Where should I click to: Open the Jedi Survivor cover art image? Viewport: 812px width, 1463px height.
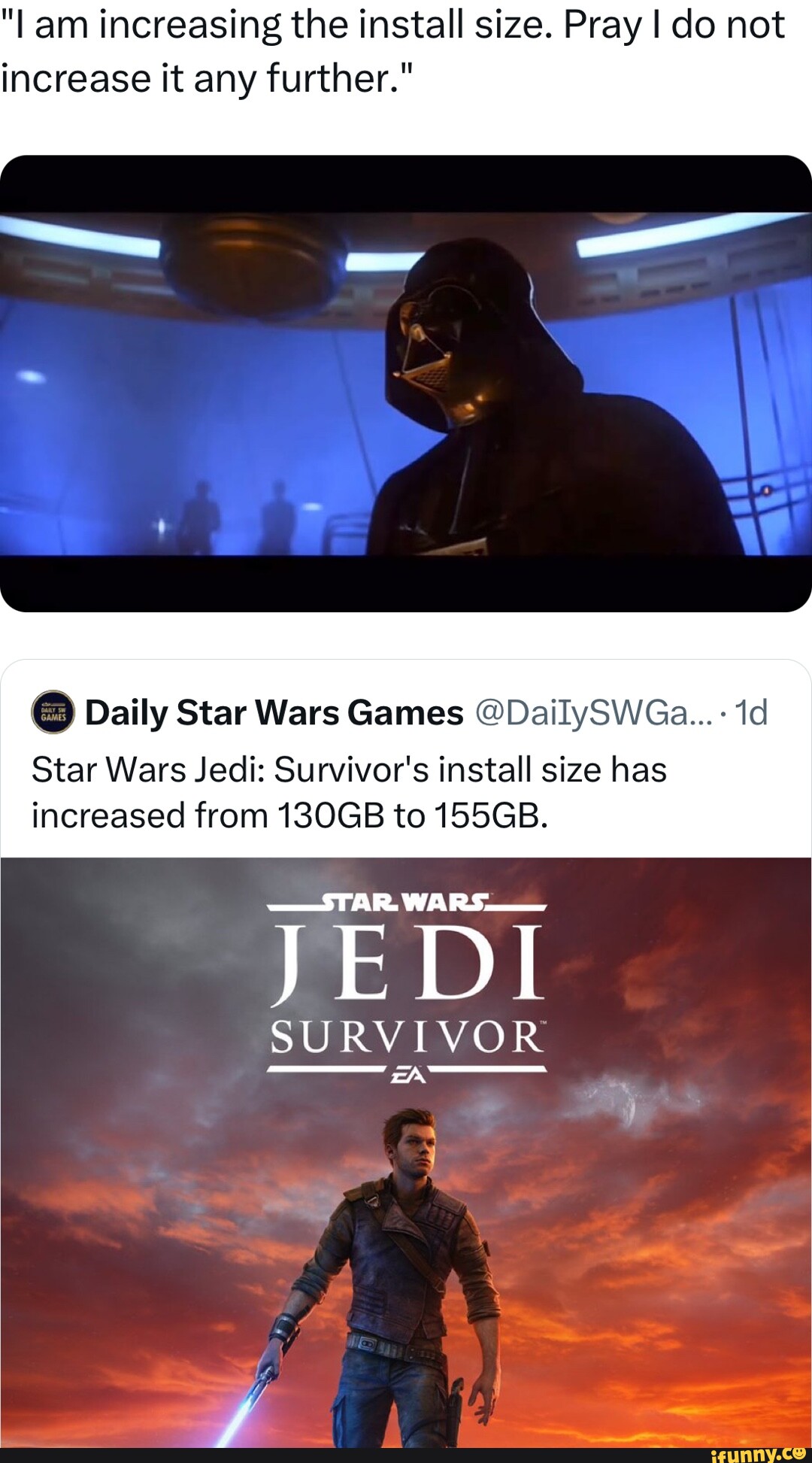406,1152
